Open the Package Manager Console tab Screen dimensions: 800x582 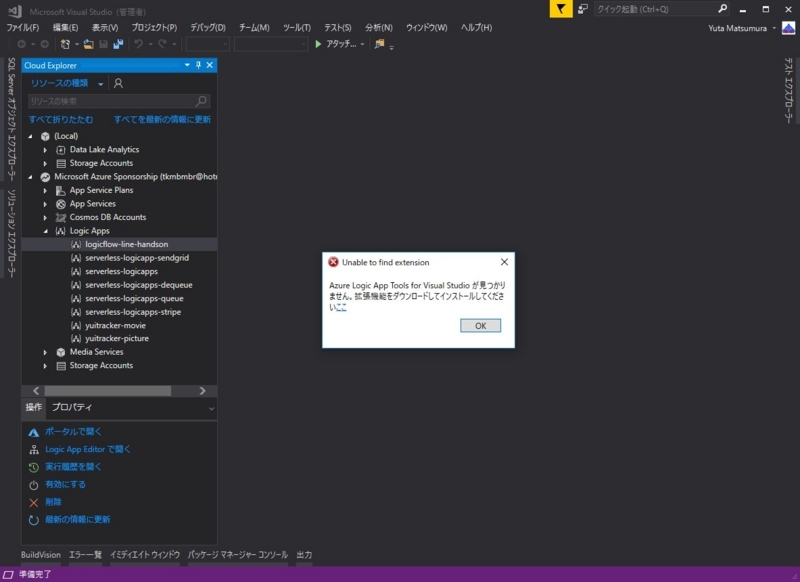click(238, 555)
